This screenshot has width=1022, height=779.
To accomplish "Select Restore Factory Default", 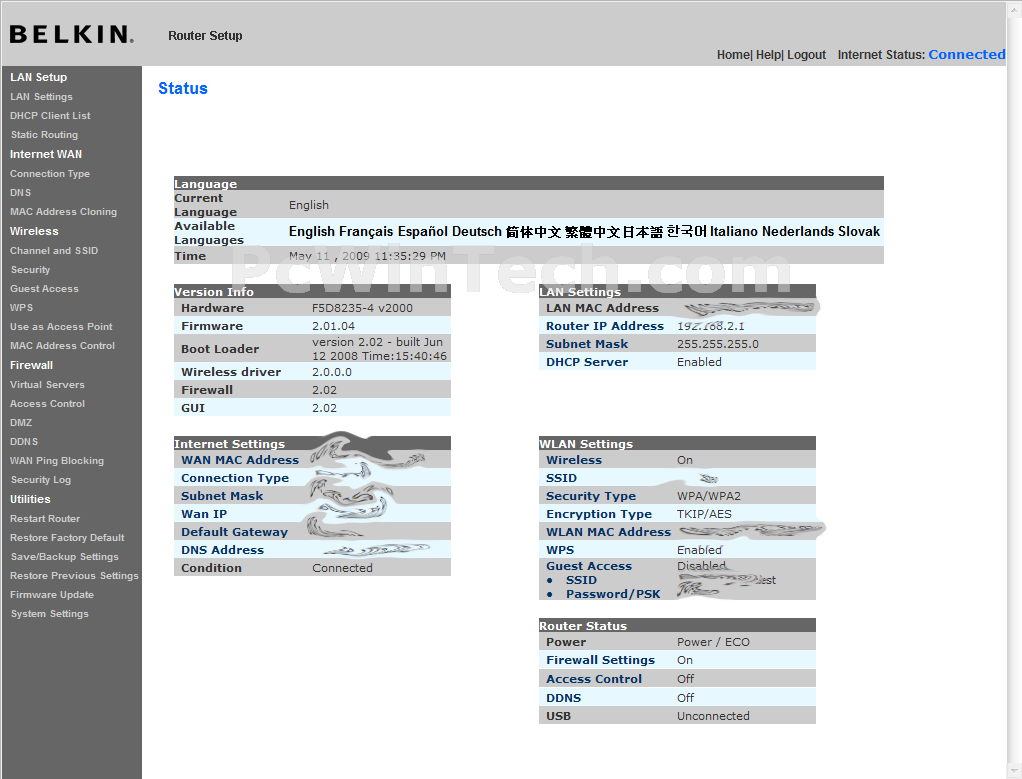I will pos(67,537).
